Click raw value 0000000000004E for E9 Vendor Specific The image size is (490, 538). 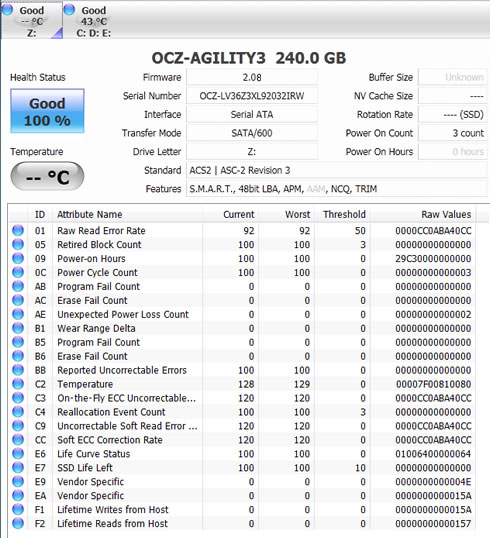tap(433, 482)
